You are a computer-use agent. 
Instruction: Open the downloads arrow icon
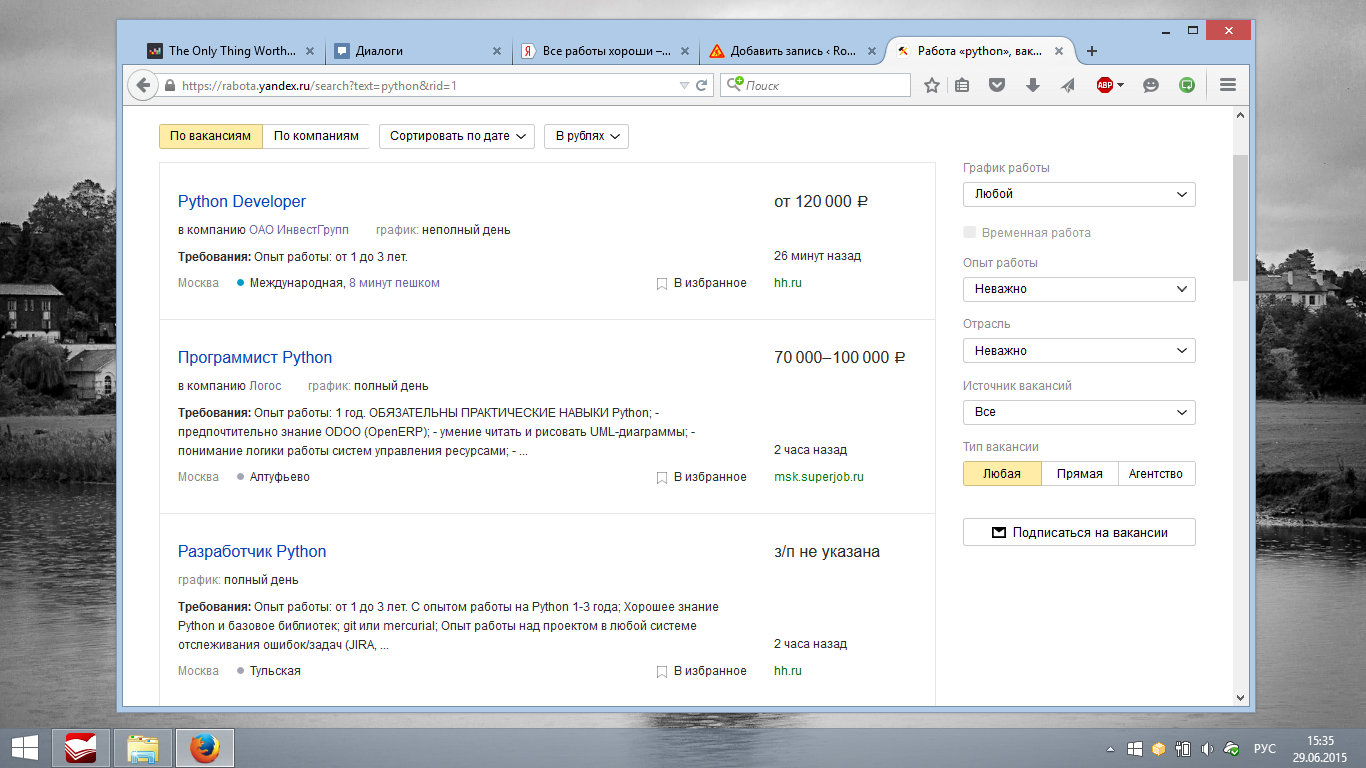(x=1033, y=86)
